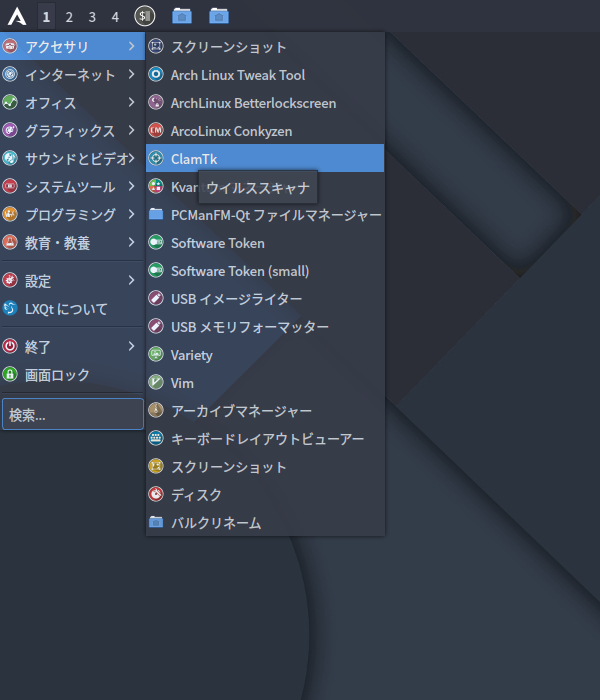
Task: Click the Variety icon
Action: (156, 354)
